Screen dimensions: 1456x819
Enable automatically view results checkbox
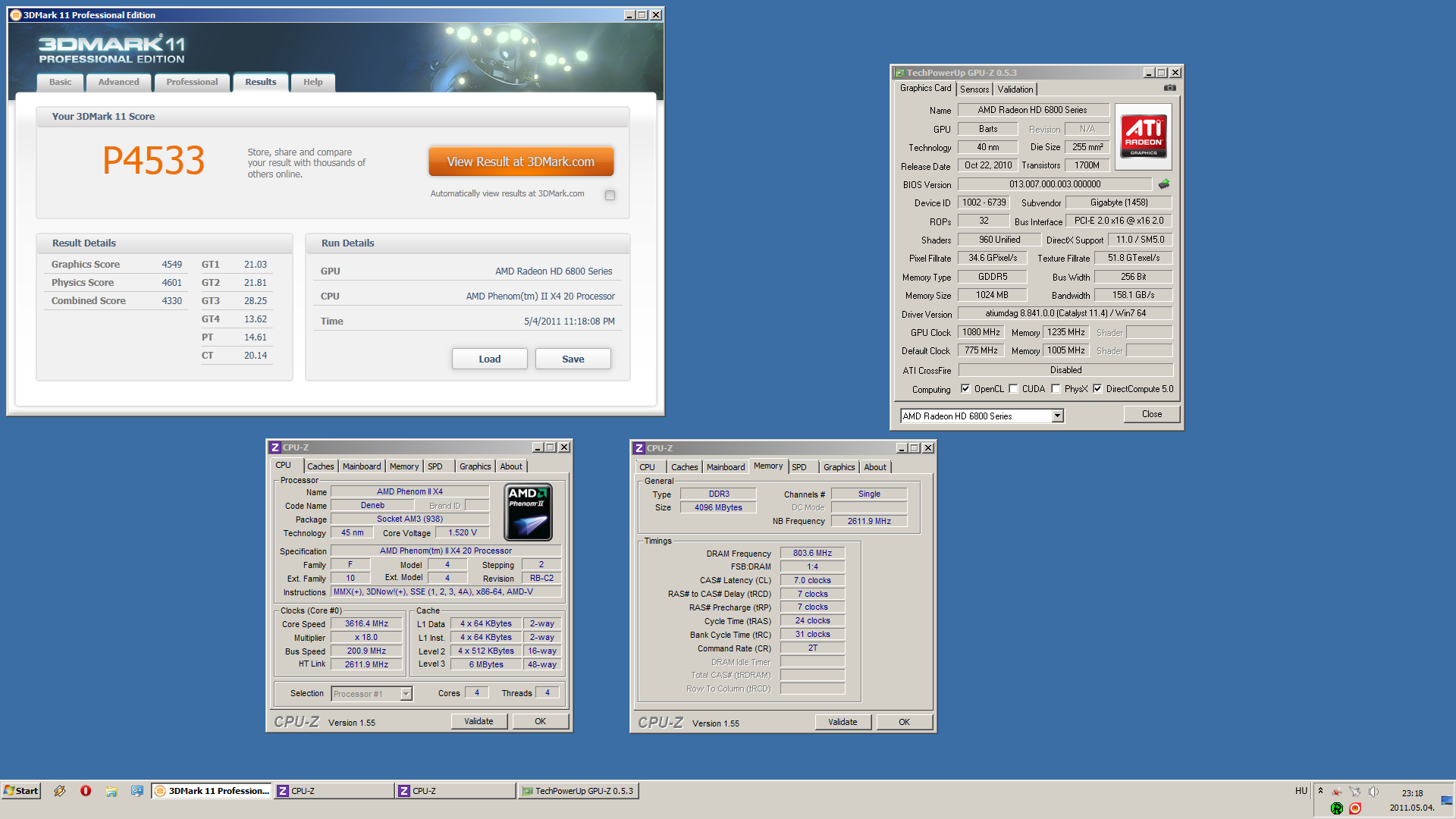coord(610,195)
